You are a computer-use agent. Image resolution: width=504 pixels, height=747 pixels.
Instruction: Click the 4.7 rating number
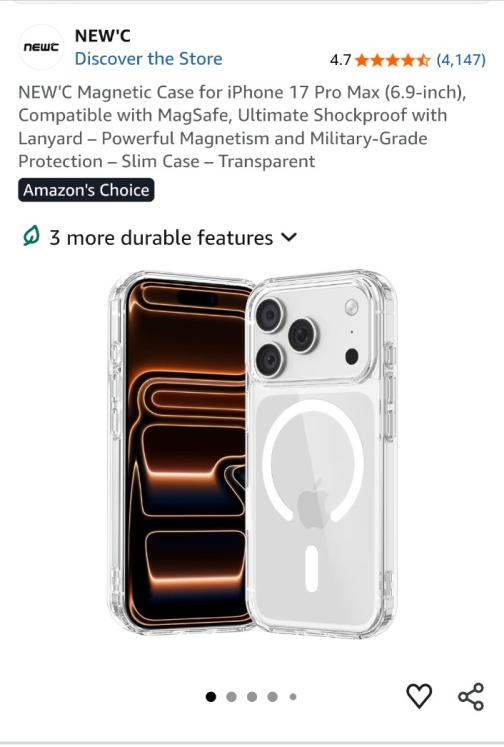pos(340,60)
